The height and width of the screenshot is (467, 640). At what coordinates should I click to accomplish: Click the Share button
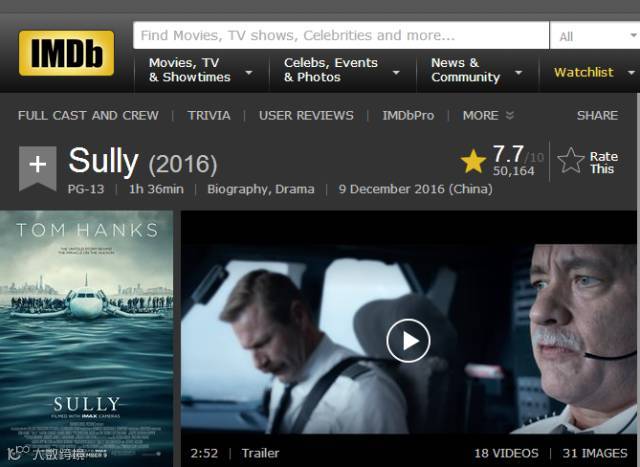[598, 116]
